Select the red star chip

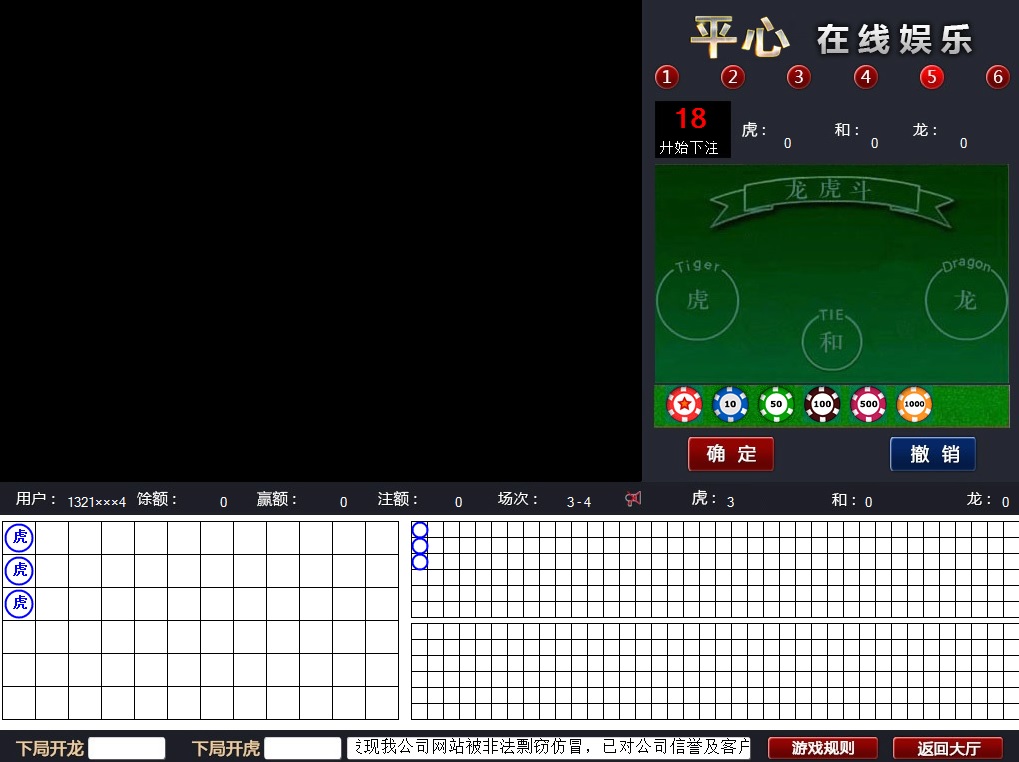[684, 404]
